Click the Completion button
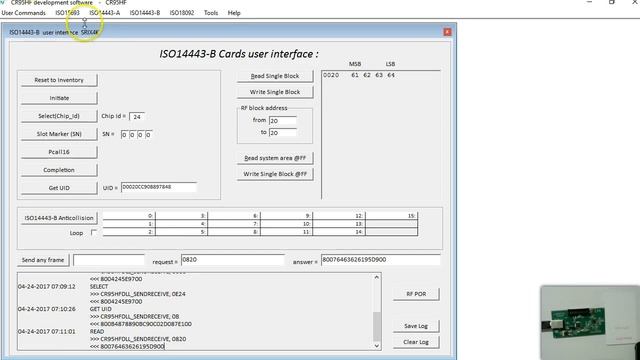Viewport: 640px width, 360px height. tap(59, 170)
